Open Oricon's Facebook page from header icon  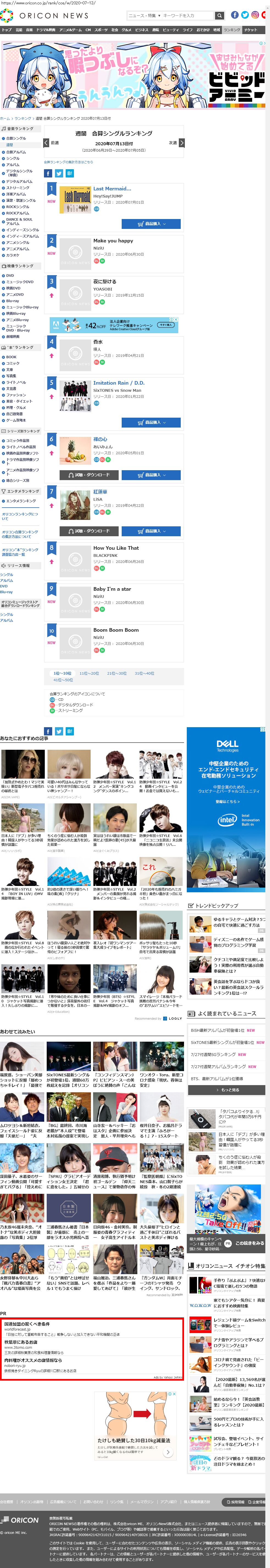pyautogui.click(x=235, y=15)
